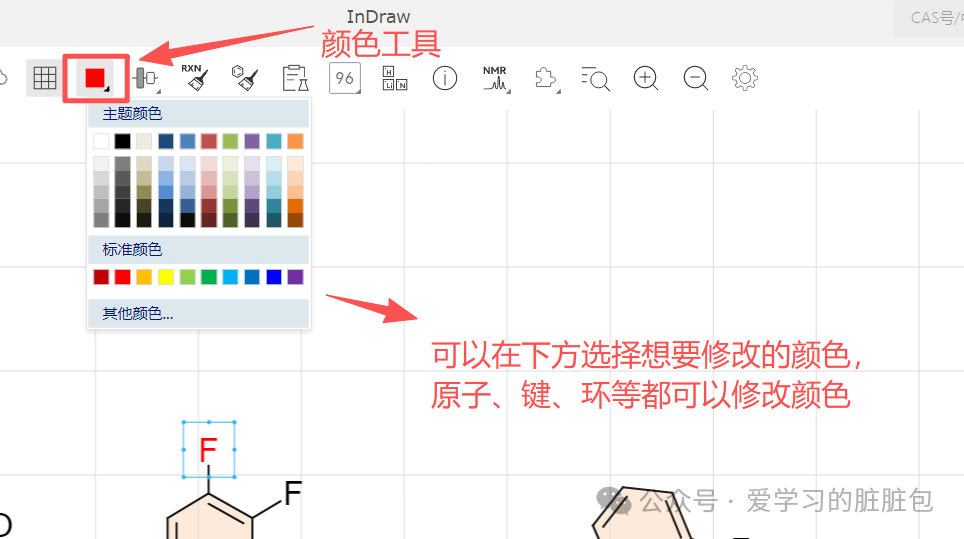
Task: Select the red F atom on canvas
Action: pos(208,450)
